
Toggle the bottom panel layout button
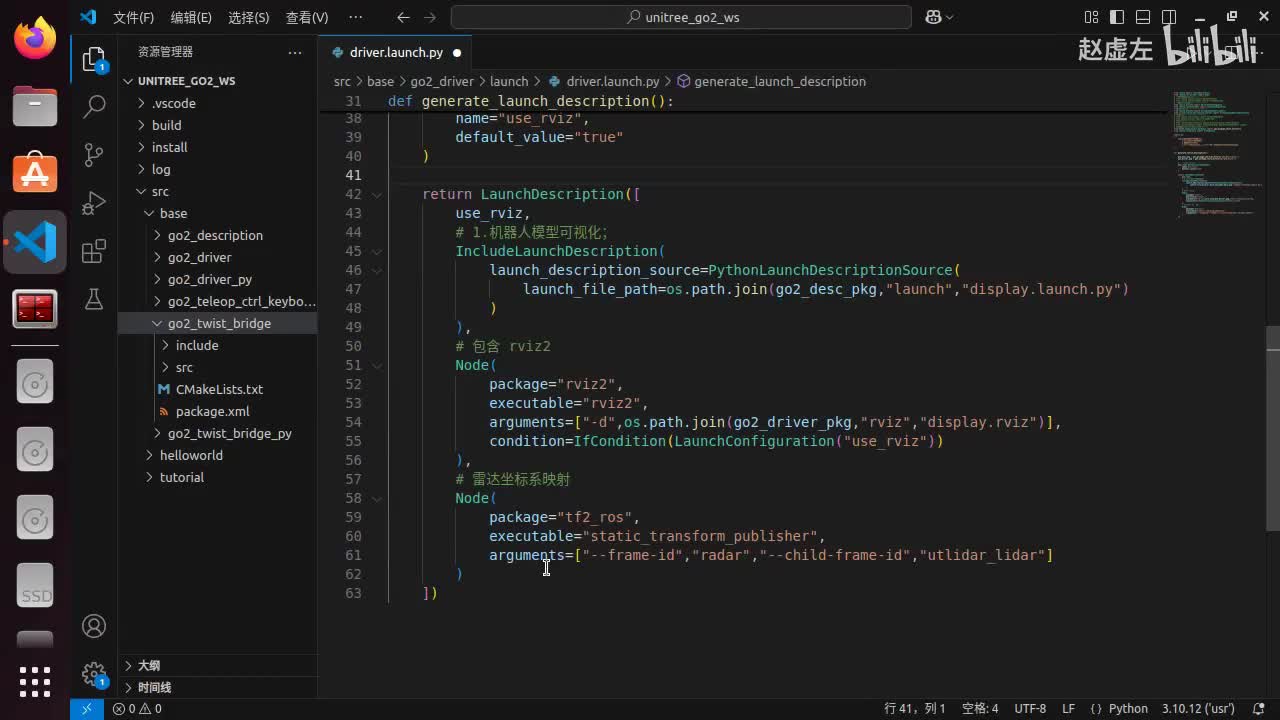[x=1142, y=17]
